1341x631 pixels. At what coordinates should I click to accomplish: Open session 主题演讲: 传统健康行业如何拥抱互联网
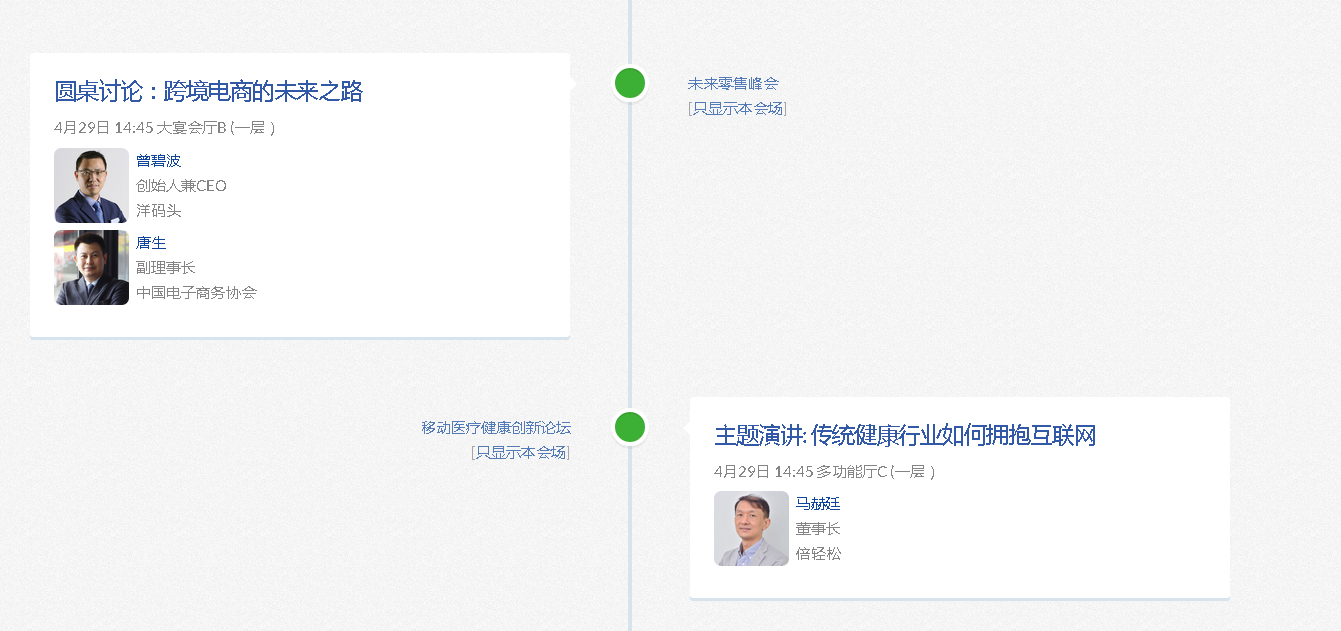[905, 436]
